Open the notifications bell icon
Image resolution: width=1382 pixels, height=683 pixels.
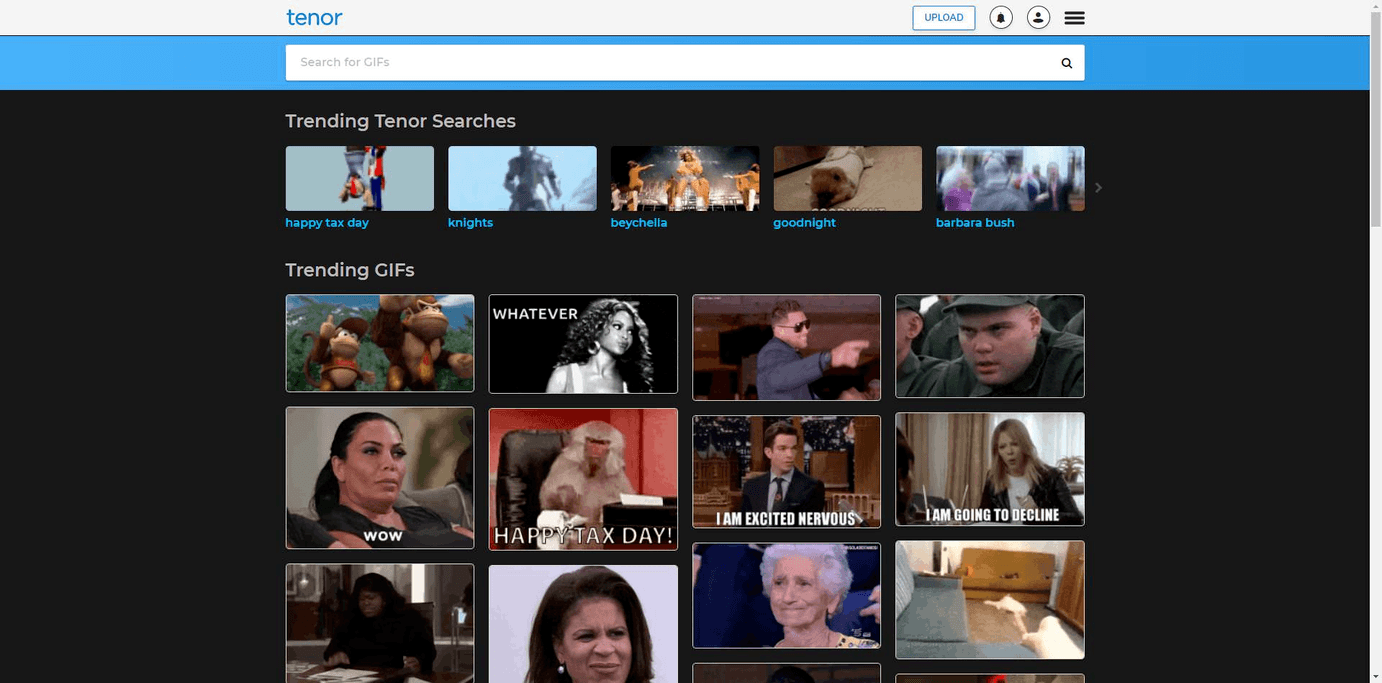click(1001, 18)
